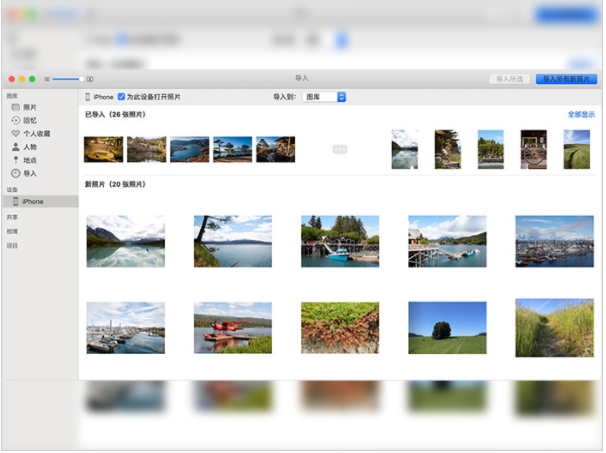Click the 共享 (Shared) sidebar section header

click(x=12, y=217)
